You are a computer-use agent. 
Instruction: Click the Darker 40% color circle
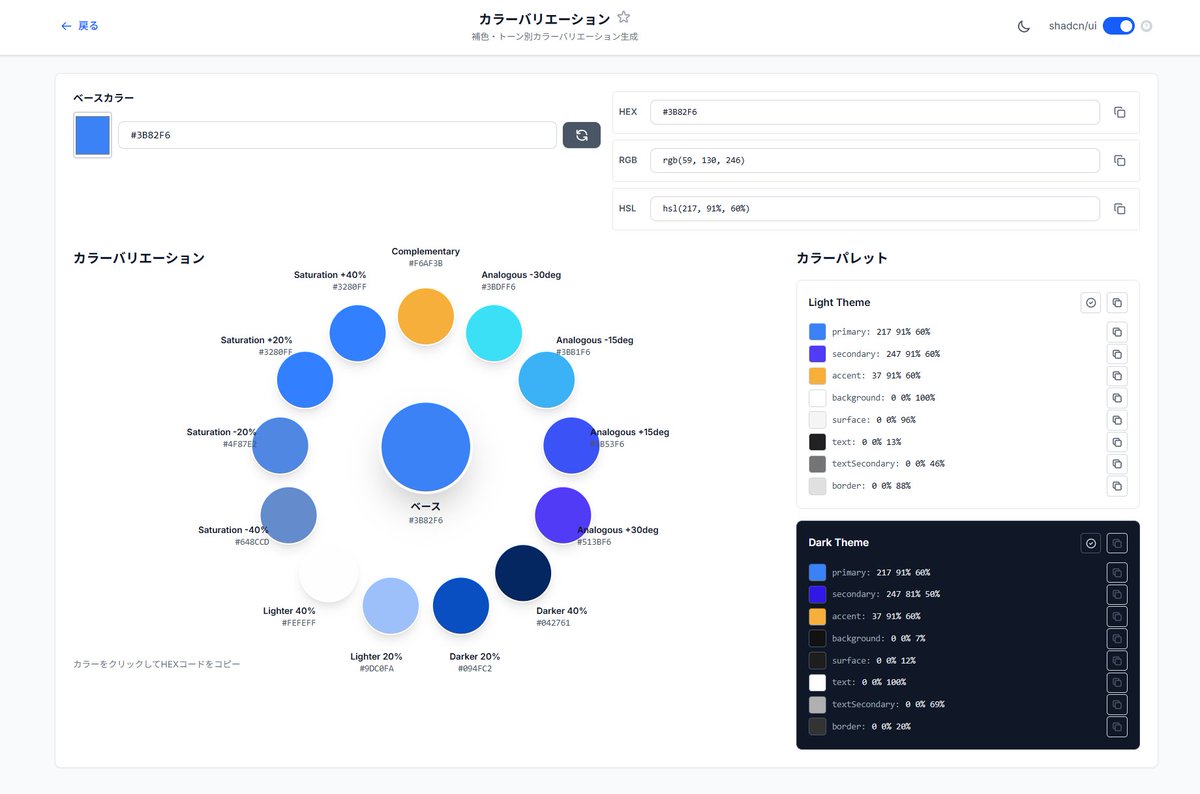point(523,570)
